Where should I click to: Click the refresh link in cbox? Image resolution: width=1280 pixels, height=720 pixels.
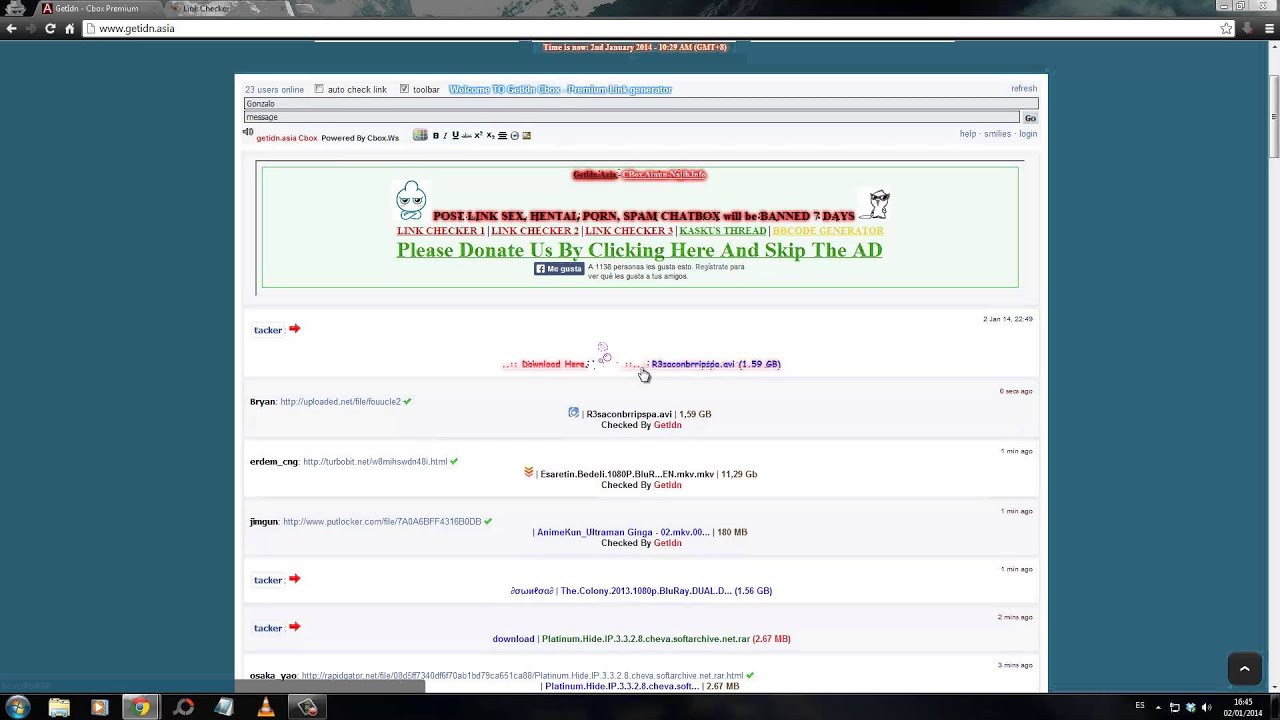[1024, 89]
